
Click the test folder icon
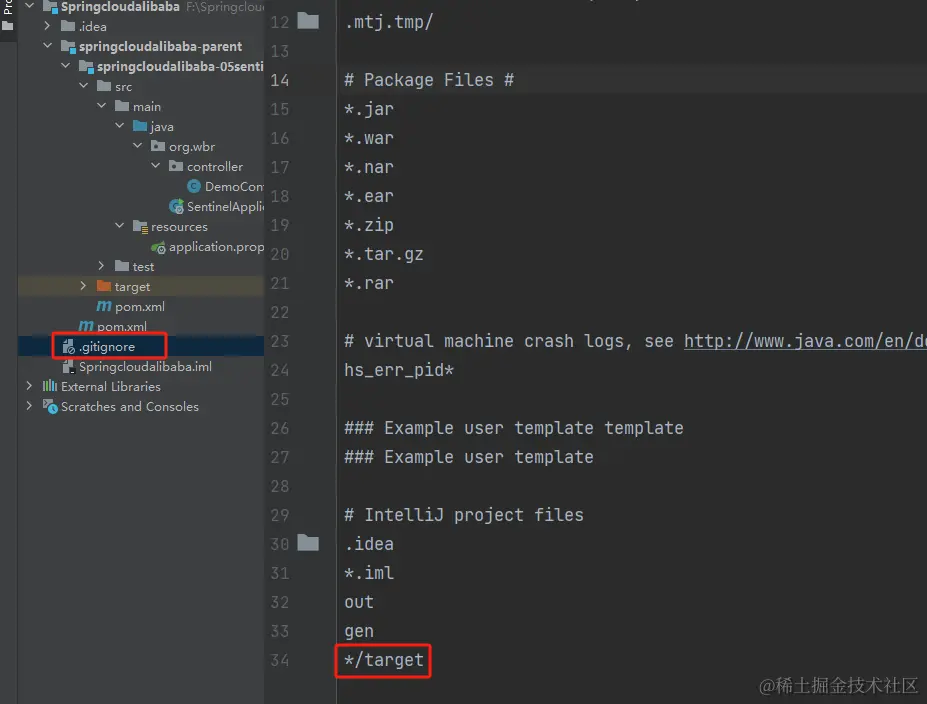coord(122,266)
